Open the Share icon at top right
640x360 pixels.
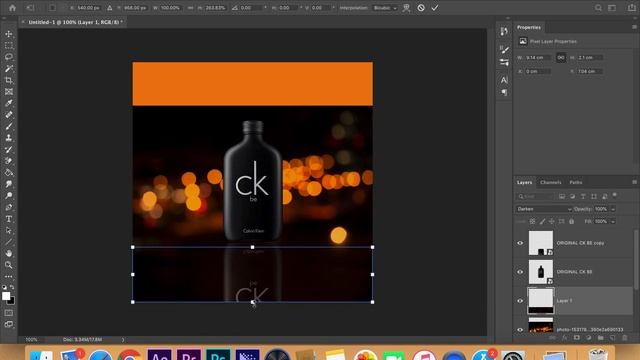631,7
